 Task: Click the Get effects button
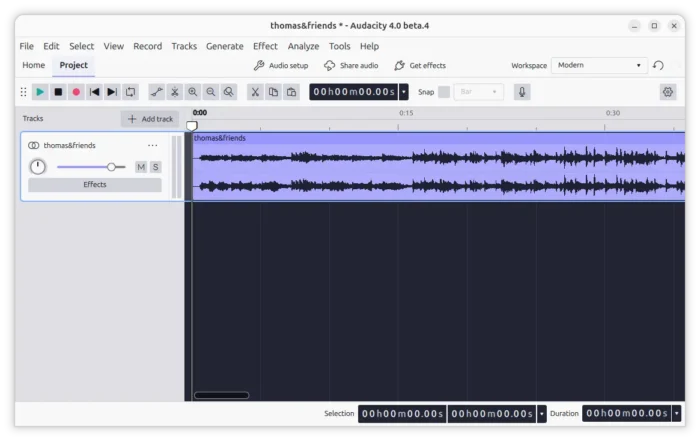click(420, 66)
